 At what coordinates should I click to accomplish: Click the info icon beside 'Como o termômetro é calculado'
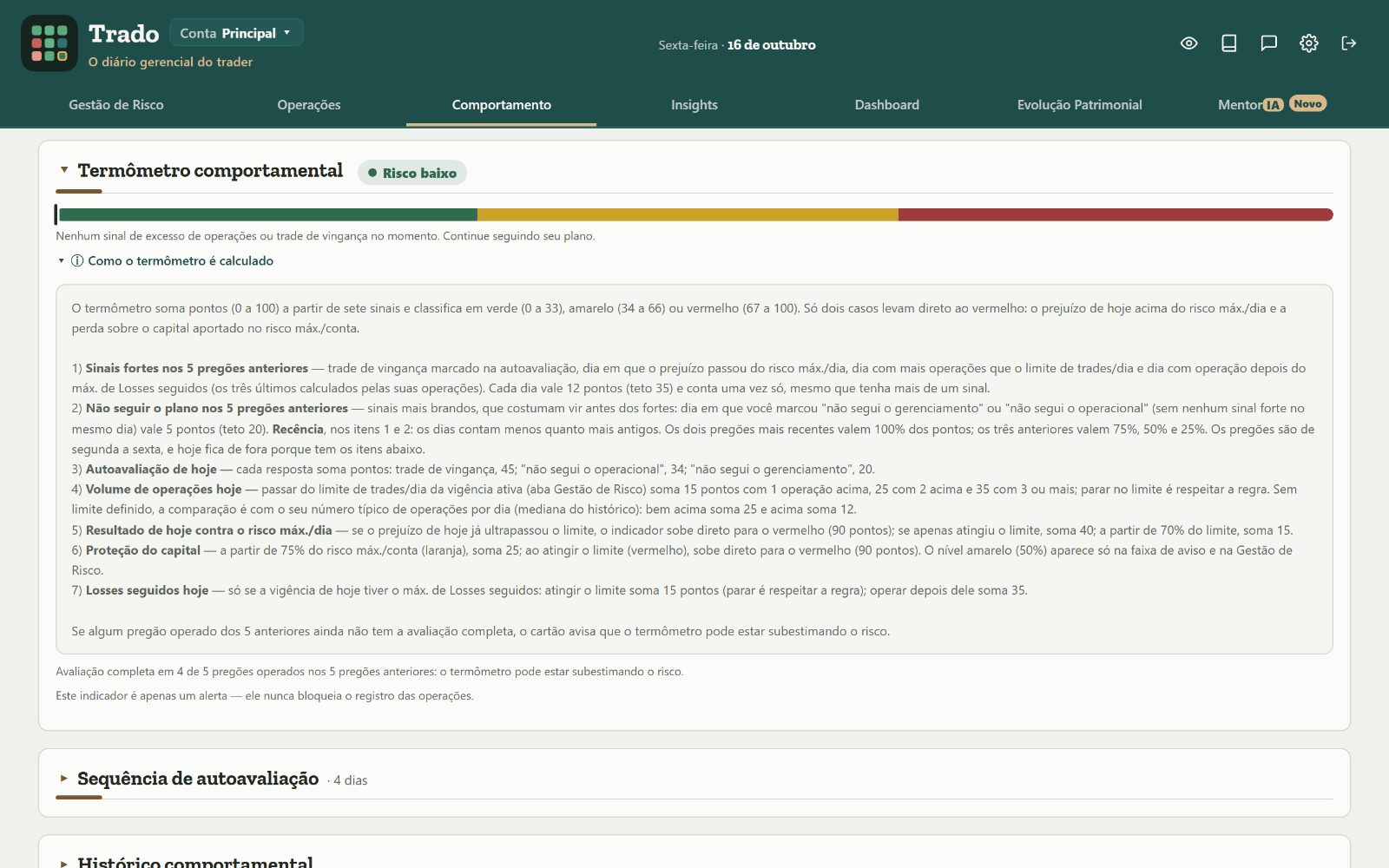pyautogui.click(x=77, y=260)
